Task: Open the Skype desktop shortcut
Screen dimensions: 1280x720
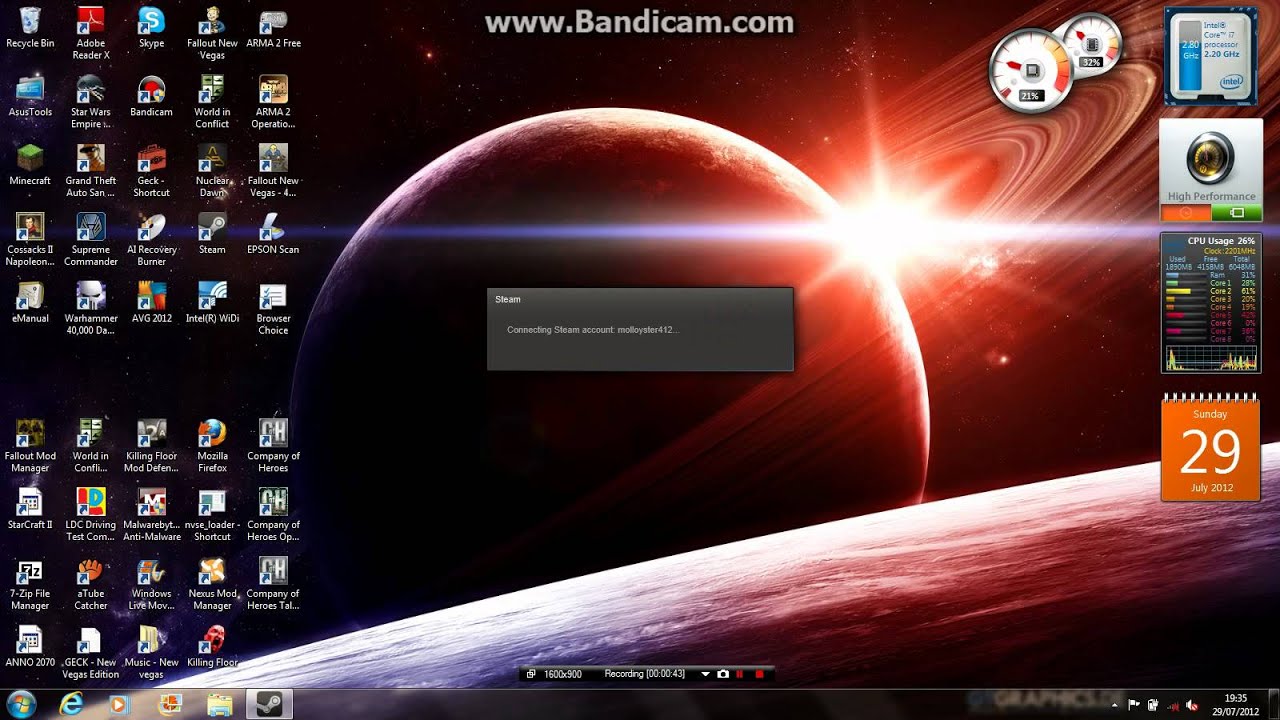Action: coord(152,28)
